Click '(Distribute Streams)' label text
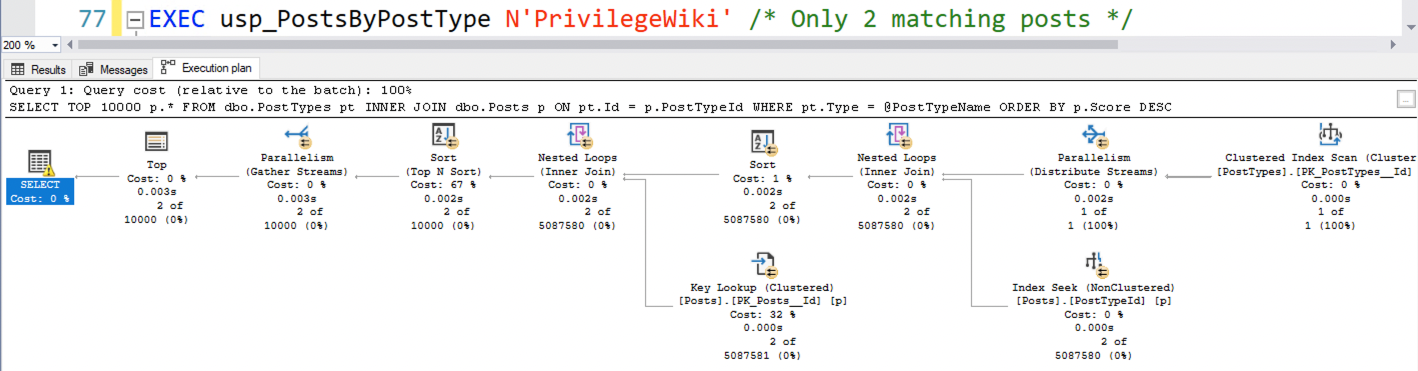The width and height of the screenshot is (1418, 371). [1094, 172]
